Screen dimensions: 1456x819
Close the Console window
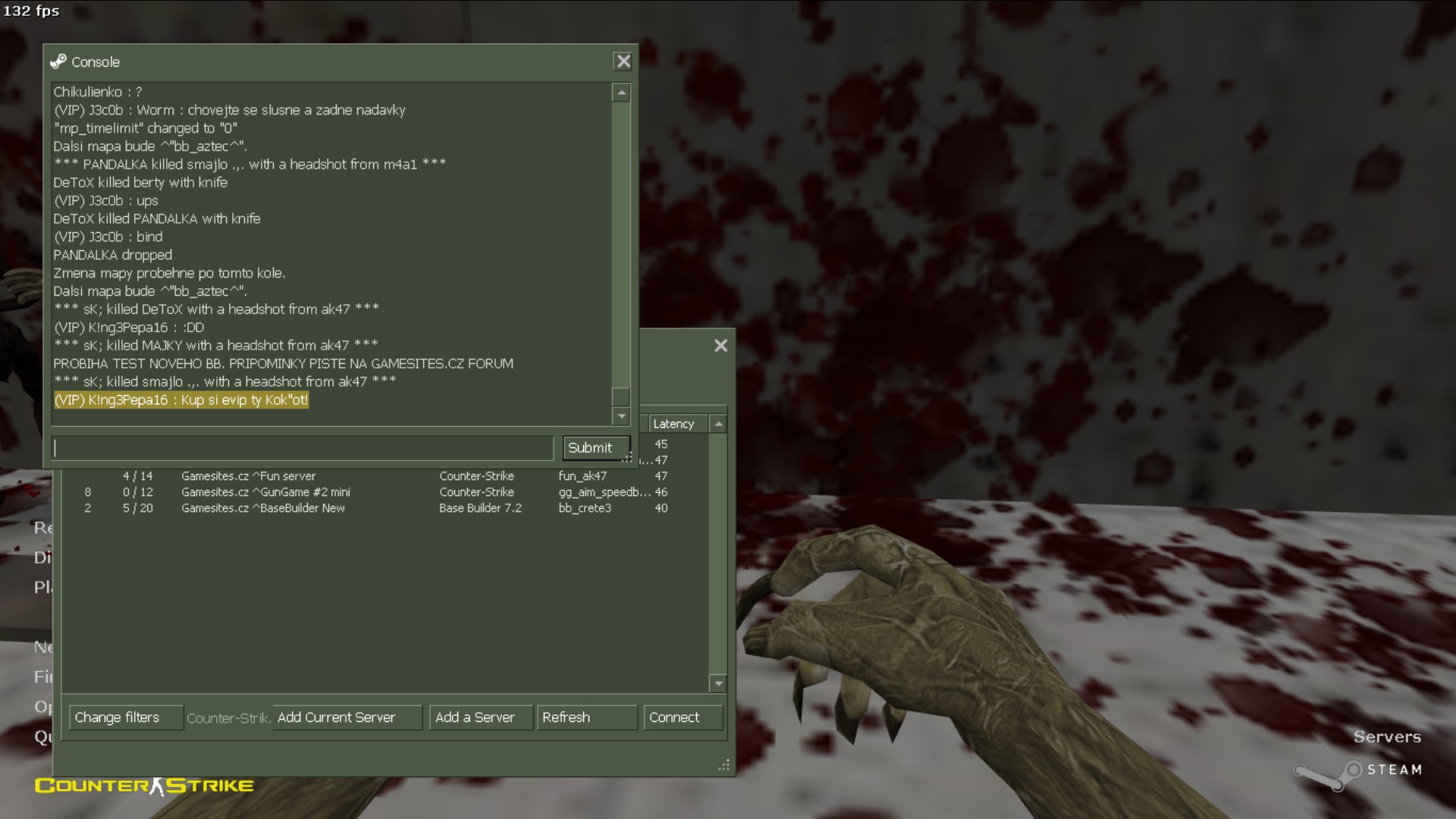point(623,61)
